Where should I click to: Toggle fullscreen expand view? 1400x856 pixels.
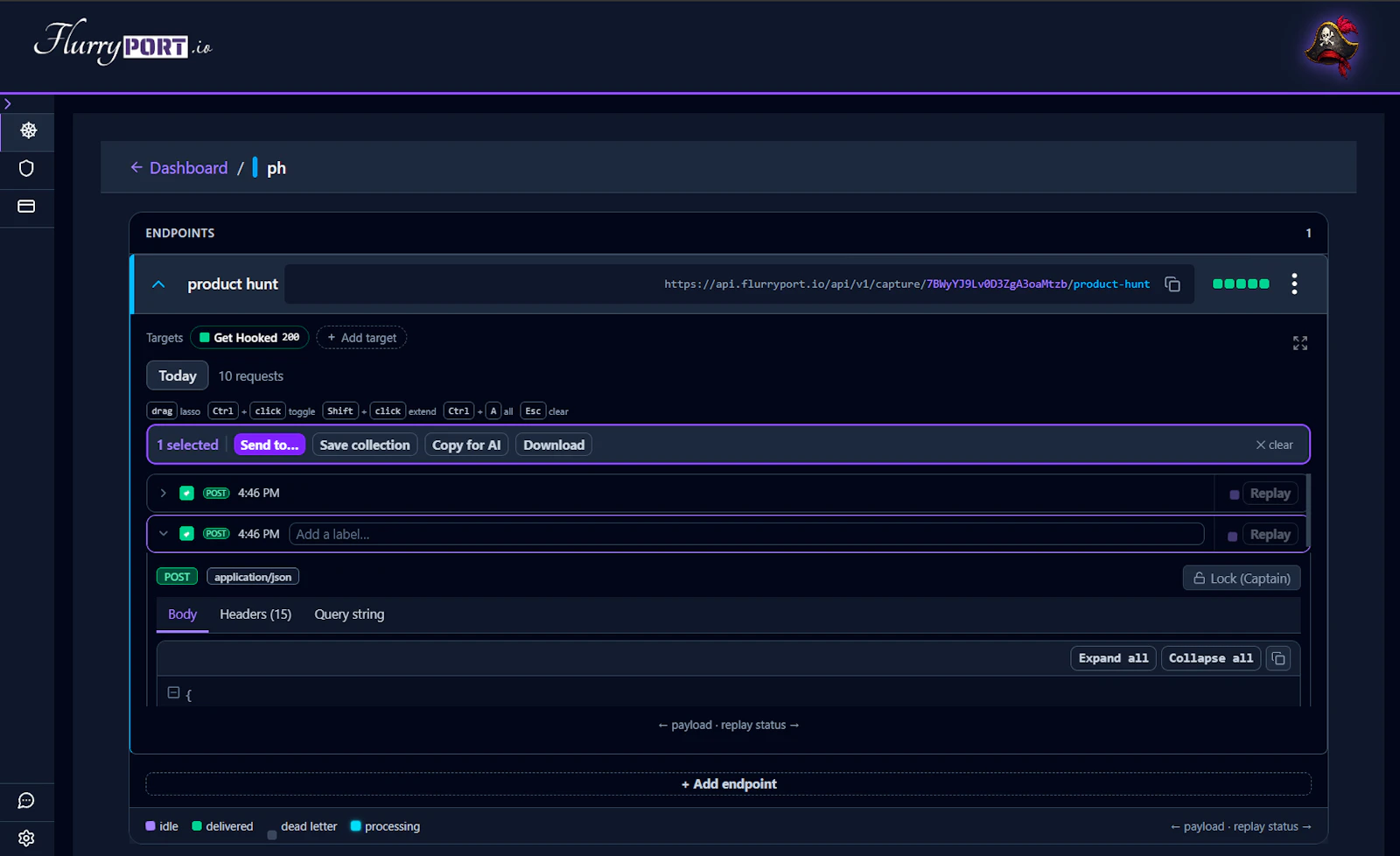click(x=1300, y=343)
